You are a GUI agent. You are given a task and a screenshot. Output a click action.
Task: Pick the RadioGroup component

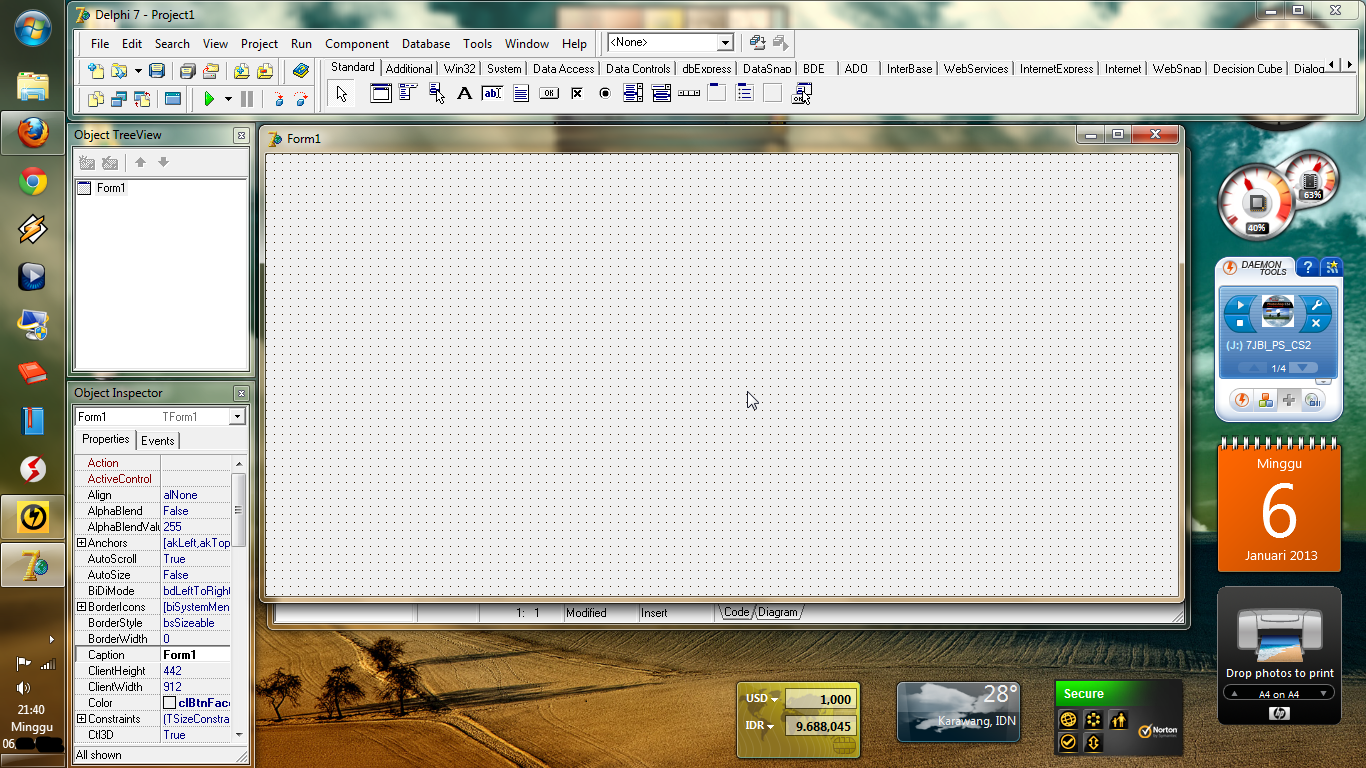pos(745,94)
